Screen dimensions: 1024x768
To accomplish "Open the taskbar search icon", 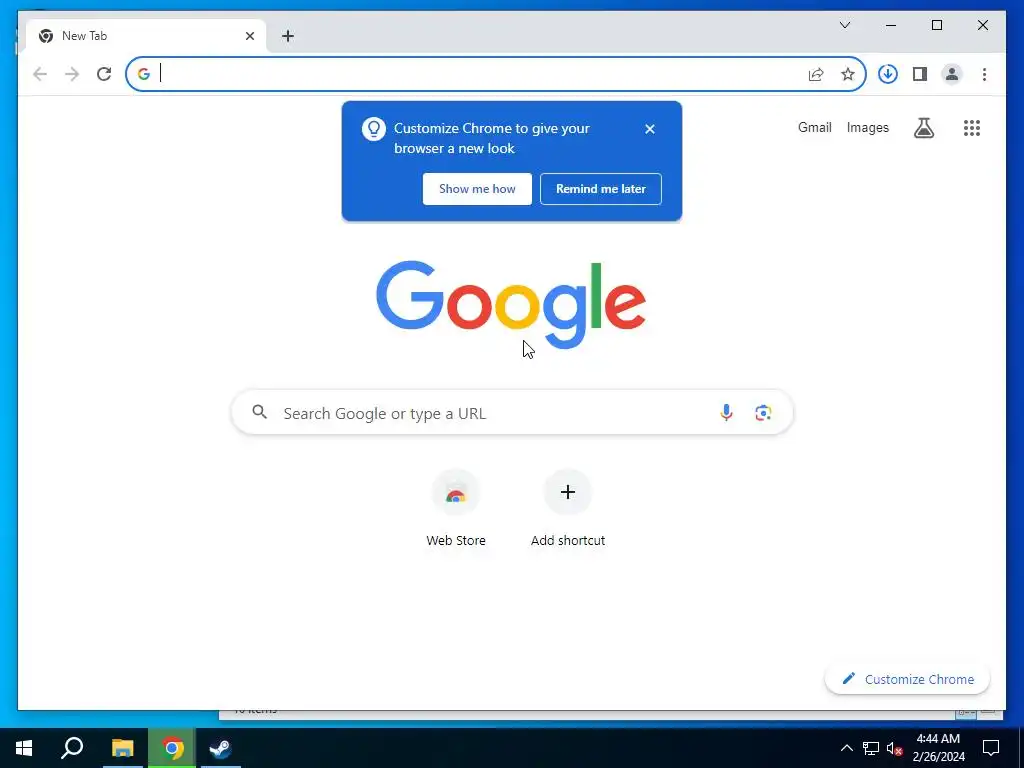I will pos(72,748).
